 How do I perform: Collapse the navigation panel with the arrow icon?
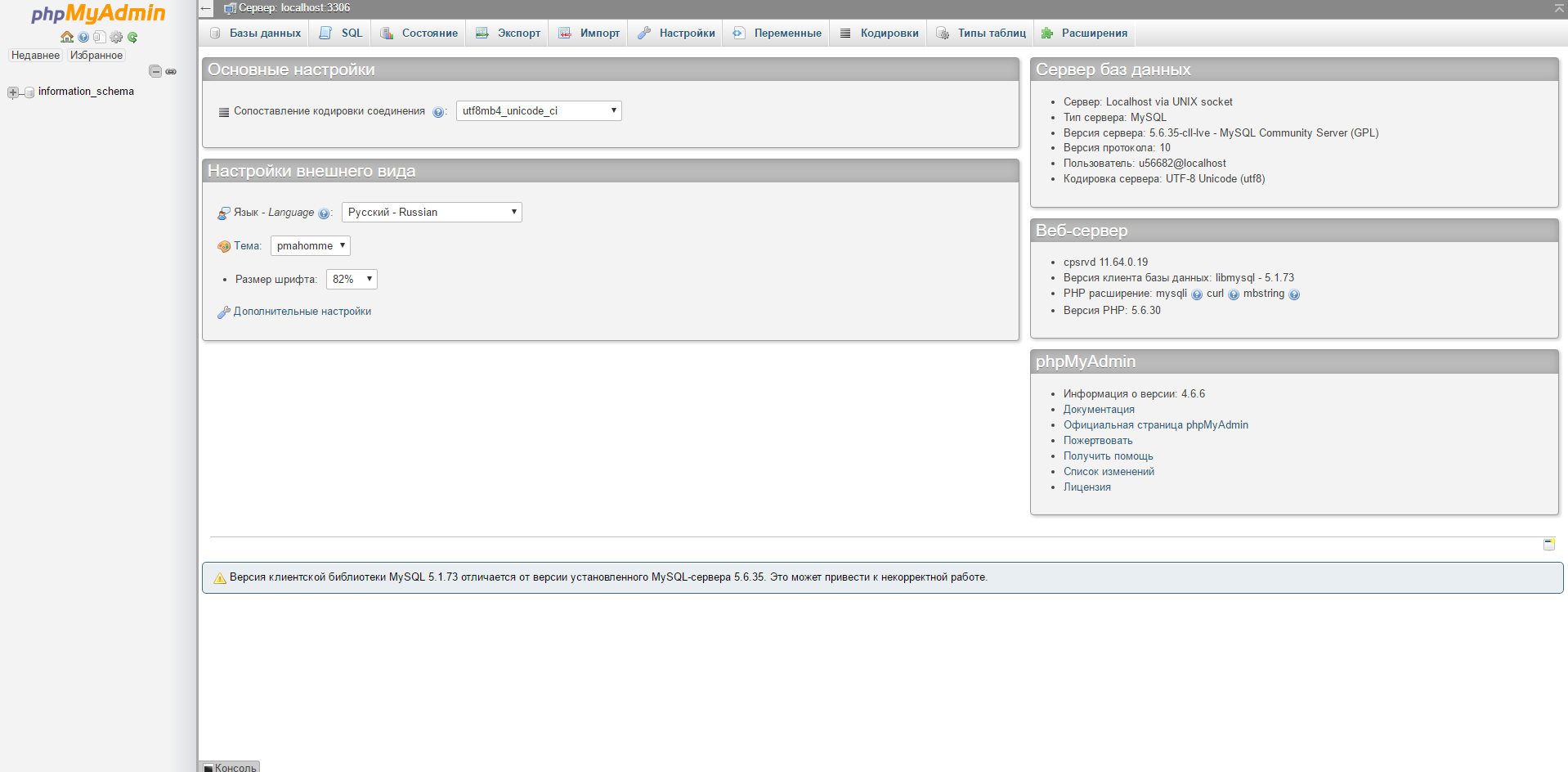coord(206,8)
